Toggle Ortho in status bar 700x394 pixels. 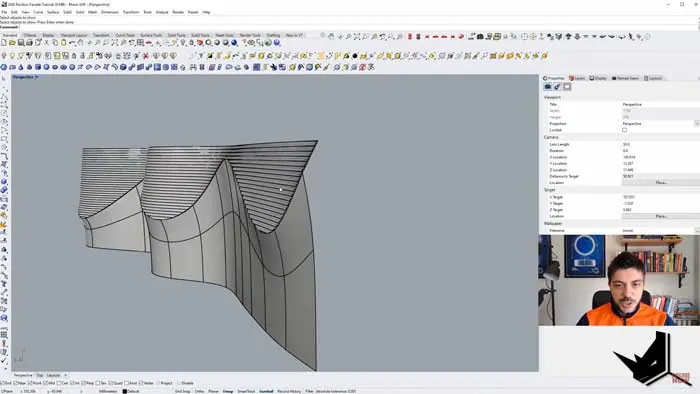tap(199, 391)
